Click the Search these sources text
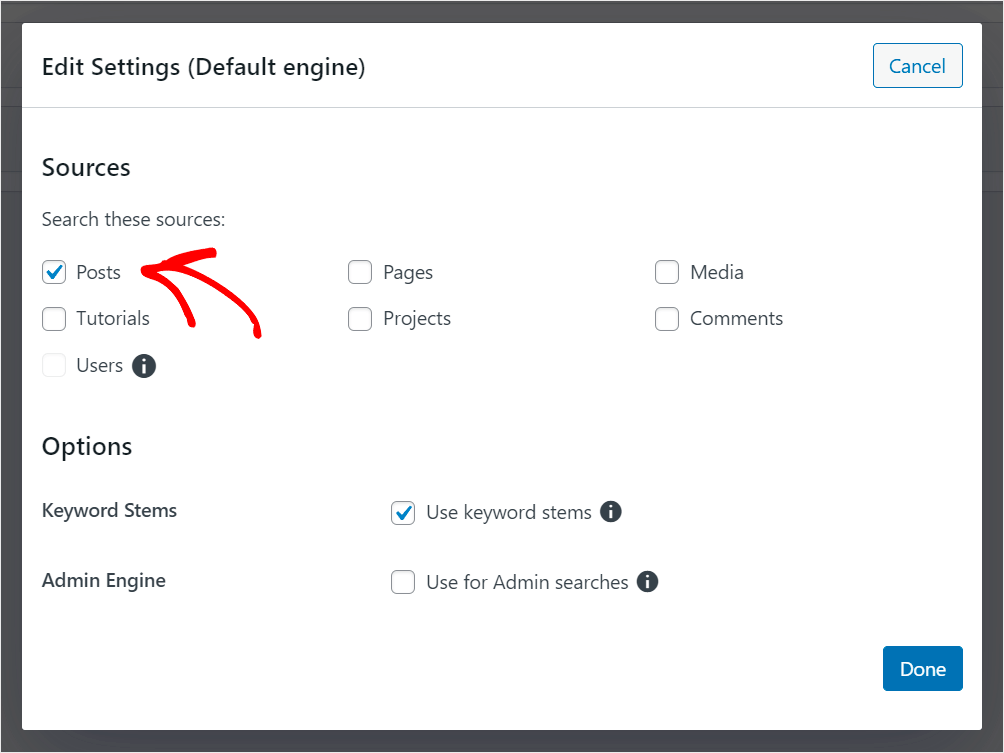 click(133, 219)
